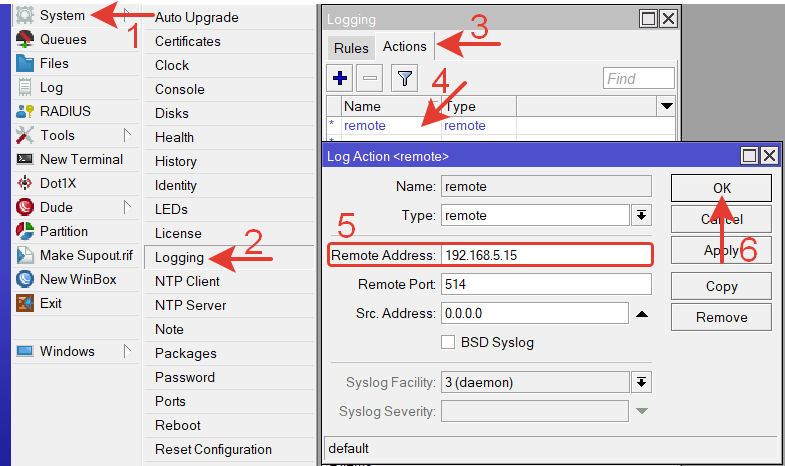Image resolution: width=785 pixels, height=466 pixels.
Task: Open Logging in the System submenu
Action: click(x=229, y=257)
